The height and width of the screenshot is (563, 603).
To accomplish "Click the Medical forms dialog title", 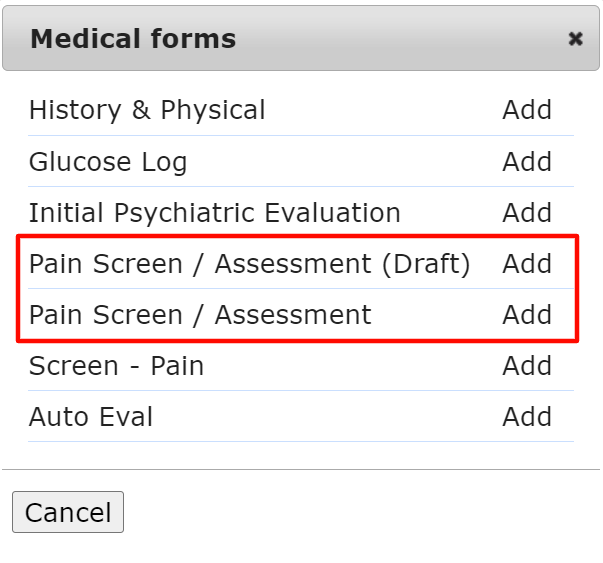I will [133, 39].
